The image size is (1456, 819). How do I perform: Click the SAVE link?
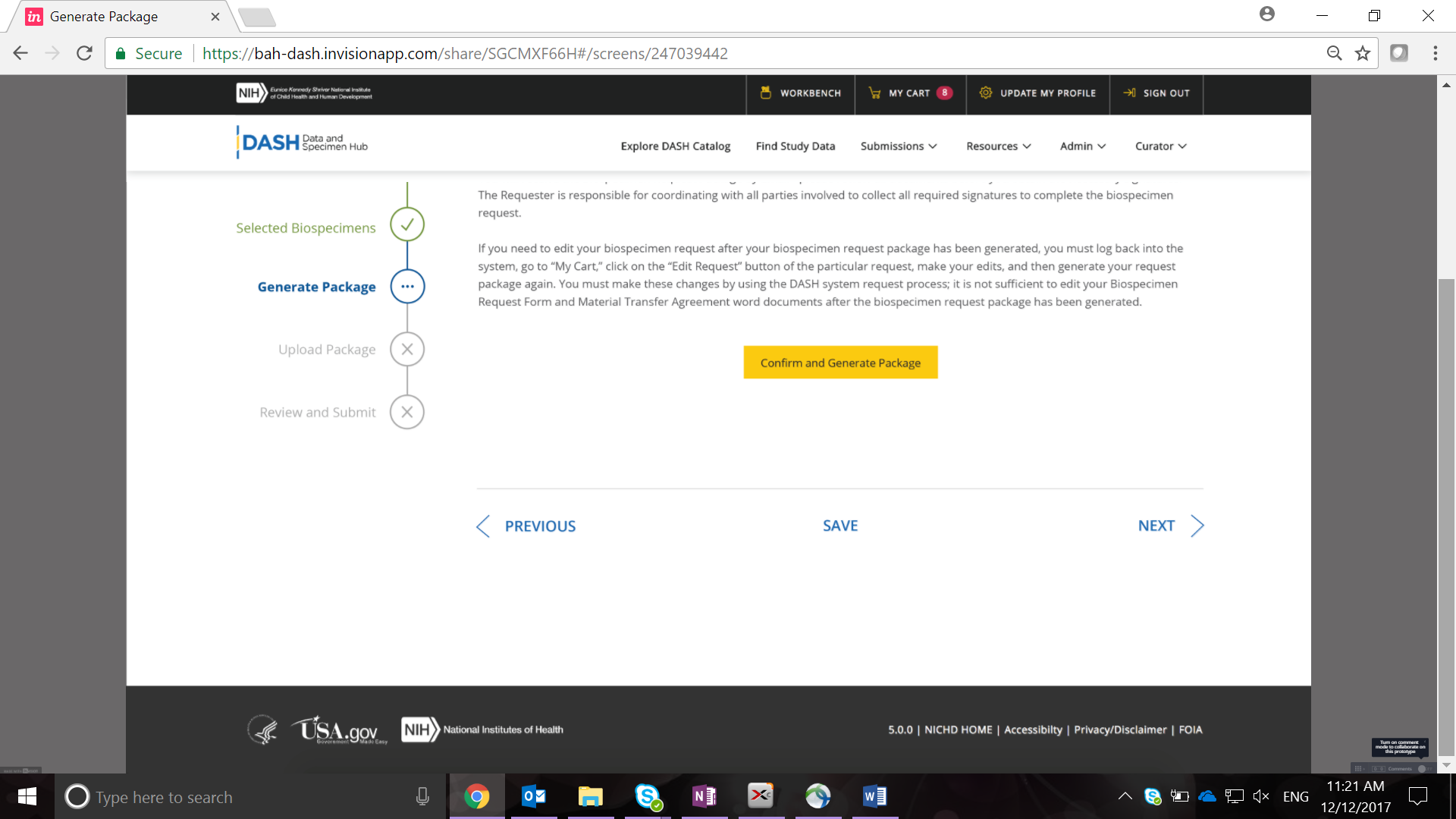click(x=840, y=526)
